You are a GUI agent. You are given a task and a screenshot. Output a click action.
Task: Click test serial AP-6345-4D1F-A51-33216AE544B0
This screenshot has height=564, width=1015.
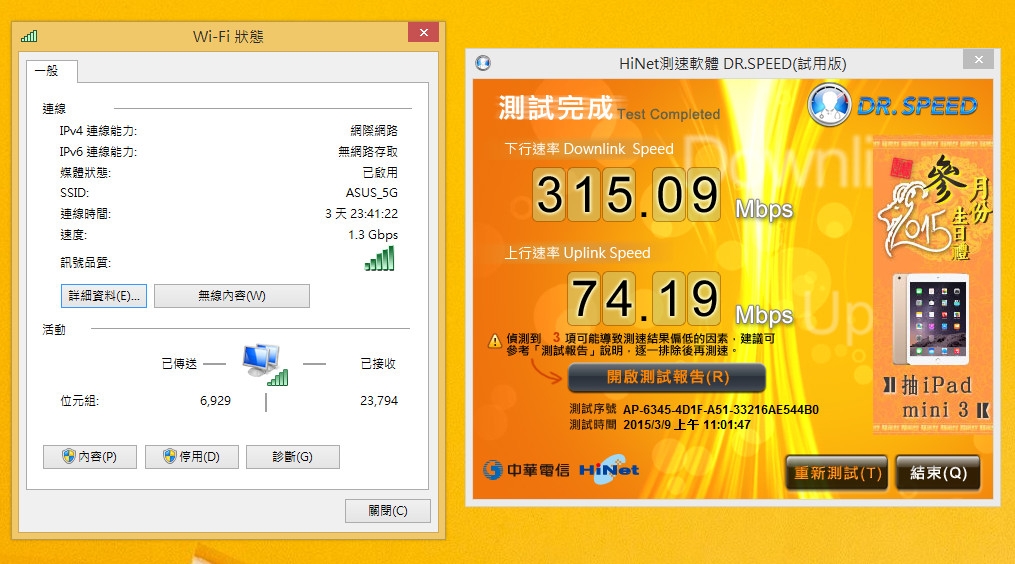point(720,410)
